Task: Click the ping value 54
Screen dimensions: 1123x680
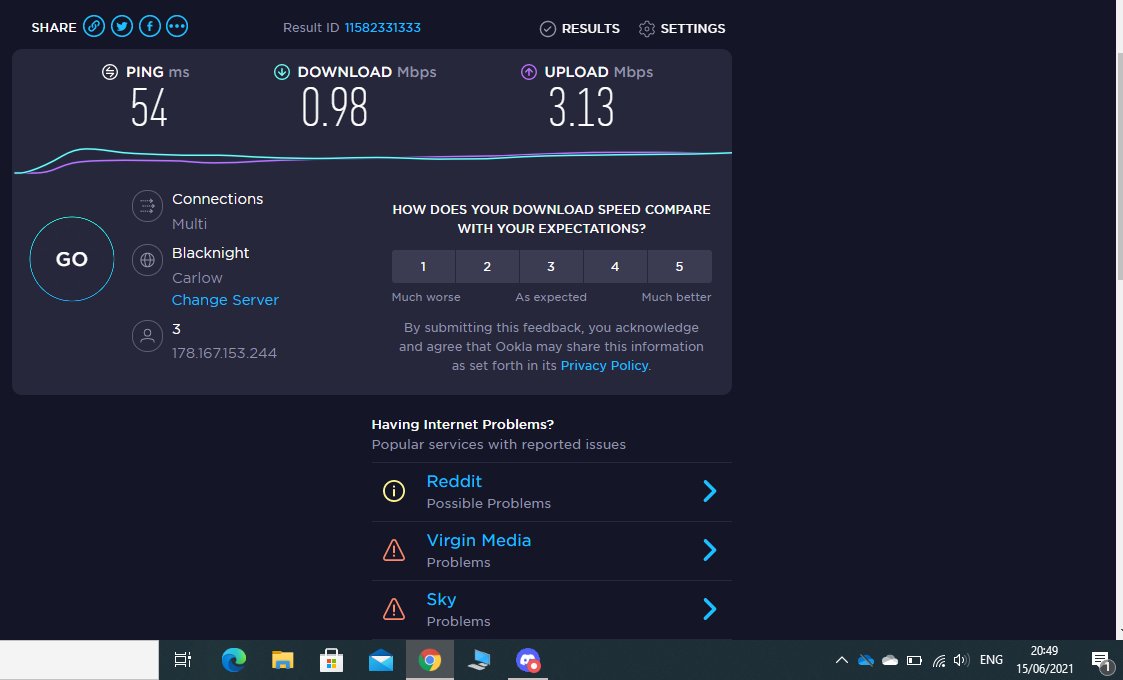Action: click(x=149, y=107)
